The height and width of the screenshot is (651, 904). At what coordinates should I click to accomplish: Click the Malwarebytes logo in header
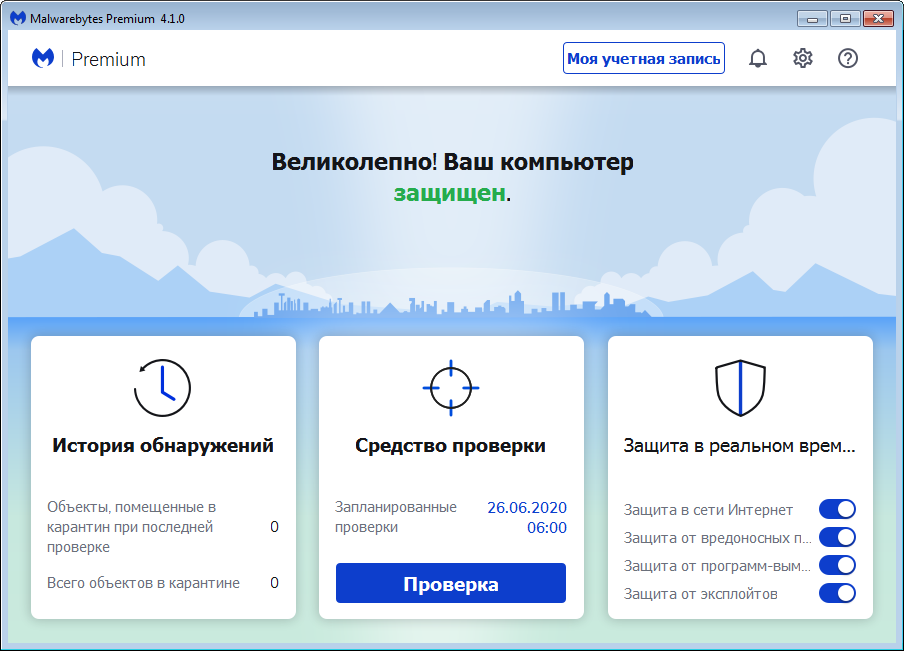(x=44, y=59)
